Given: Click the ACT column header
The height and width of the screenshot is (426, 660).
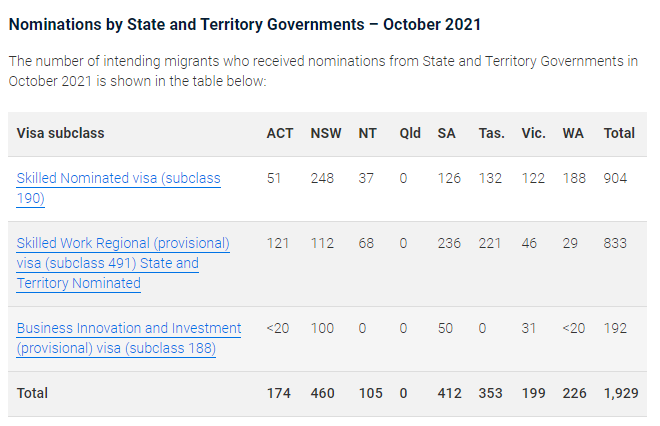Looking at the screenshot, I should 280,133.
